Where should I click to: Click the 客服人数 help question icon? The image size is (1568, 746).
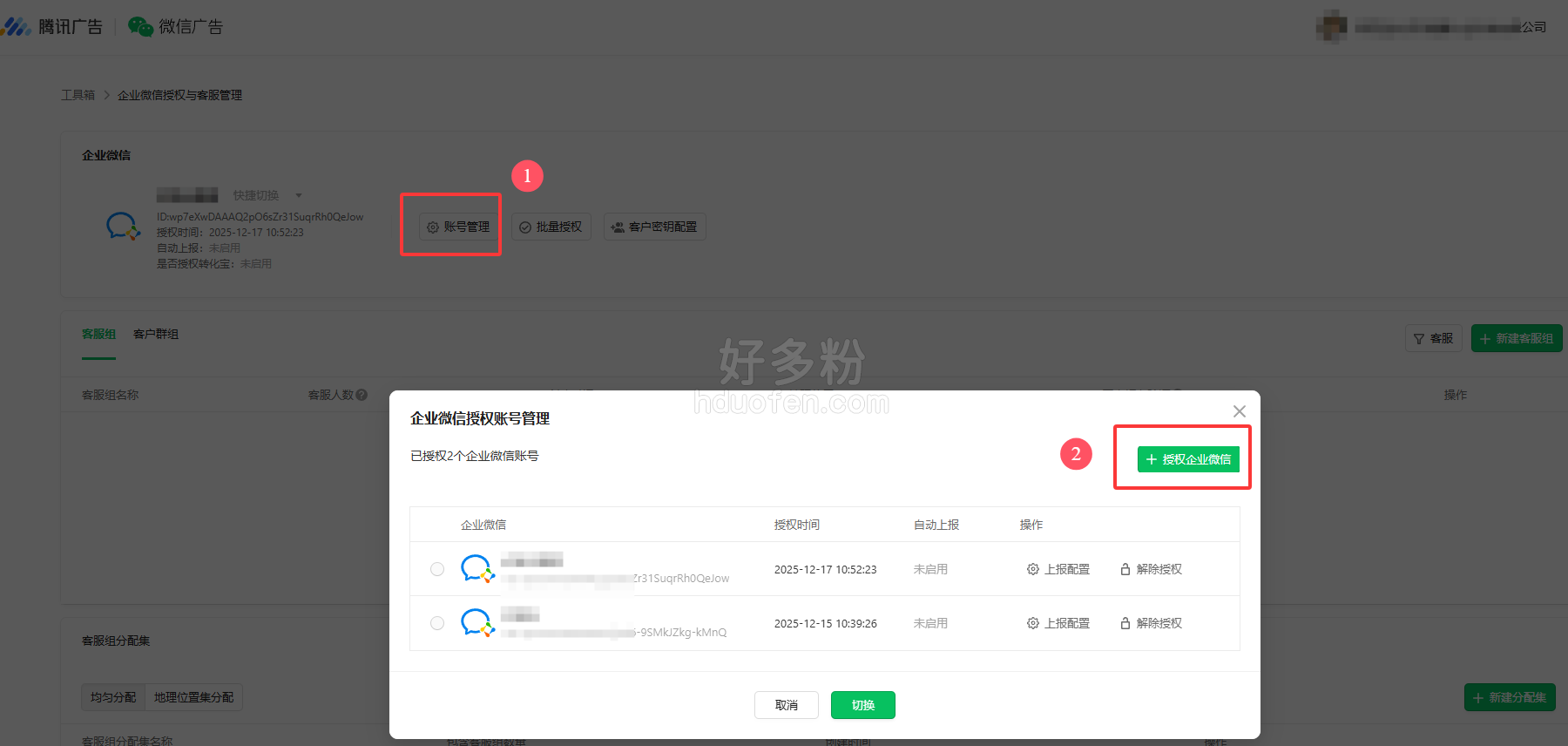point(362,395)
